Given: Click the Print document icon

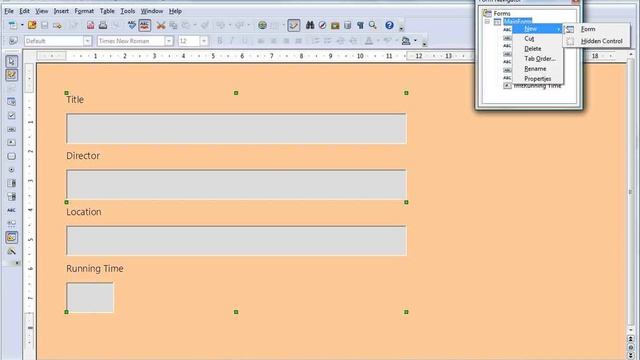Looking at the screenshot, I should (x=103, y=25).
